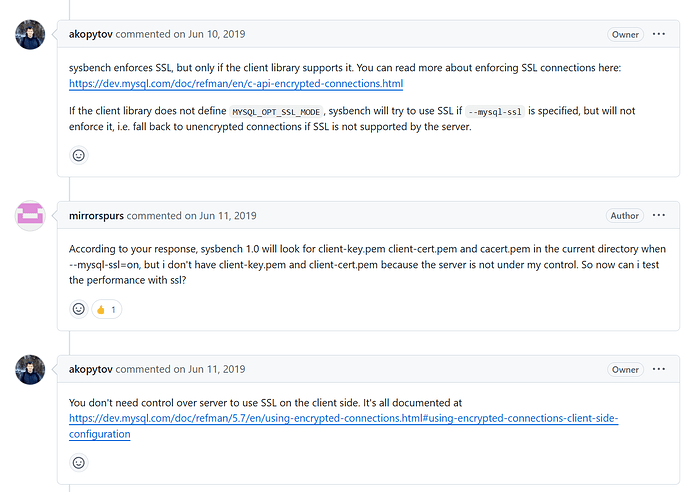Open akopytov's avatar on Jun 10 comment

(30, 35)
